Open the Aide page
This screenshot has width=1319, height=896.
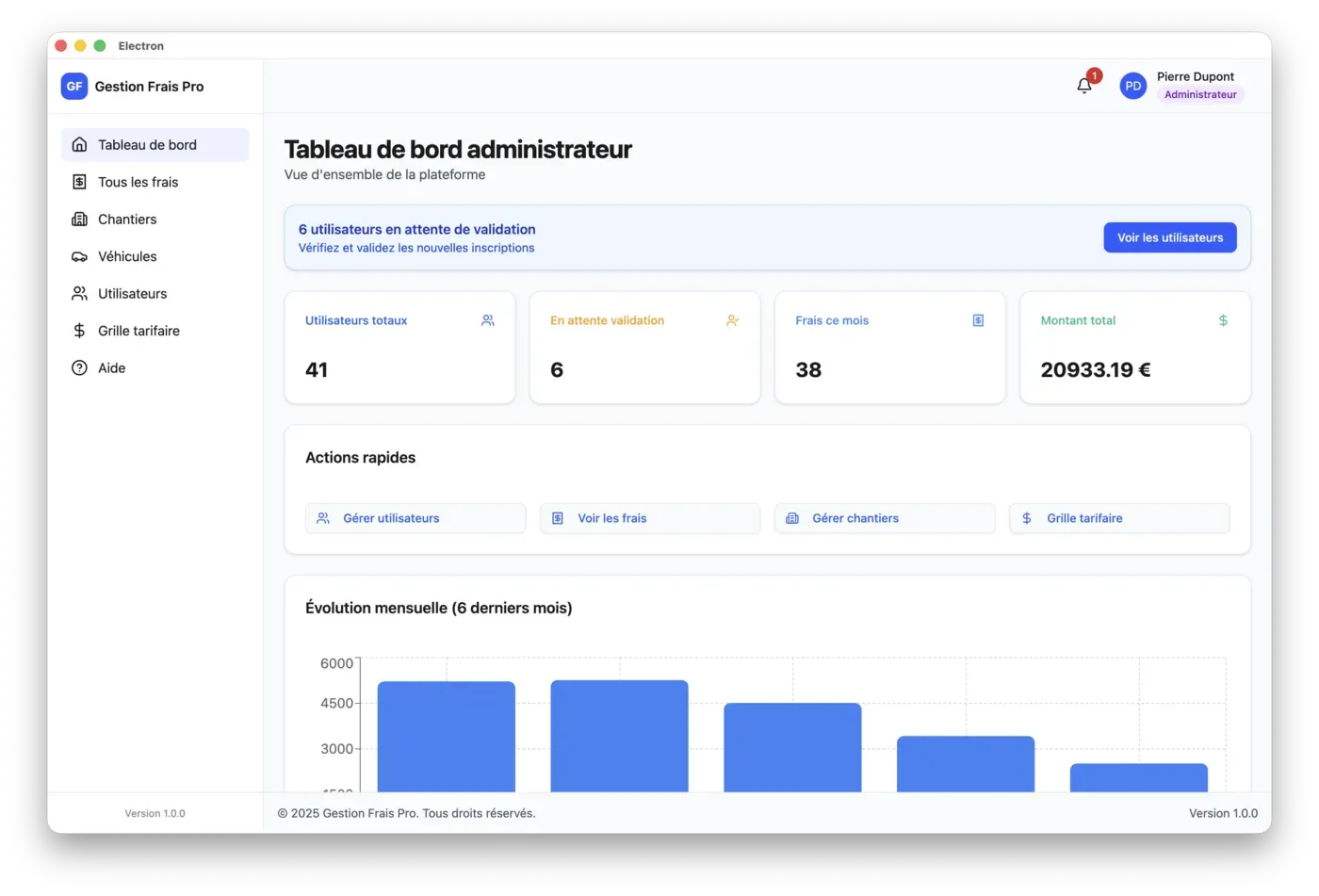click(x=155, y=368)
